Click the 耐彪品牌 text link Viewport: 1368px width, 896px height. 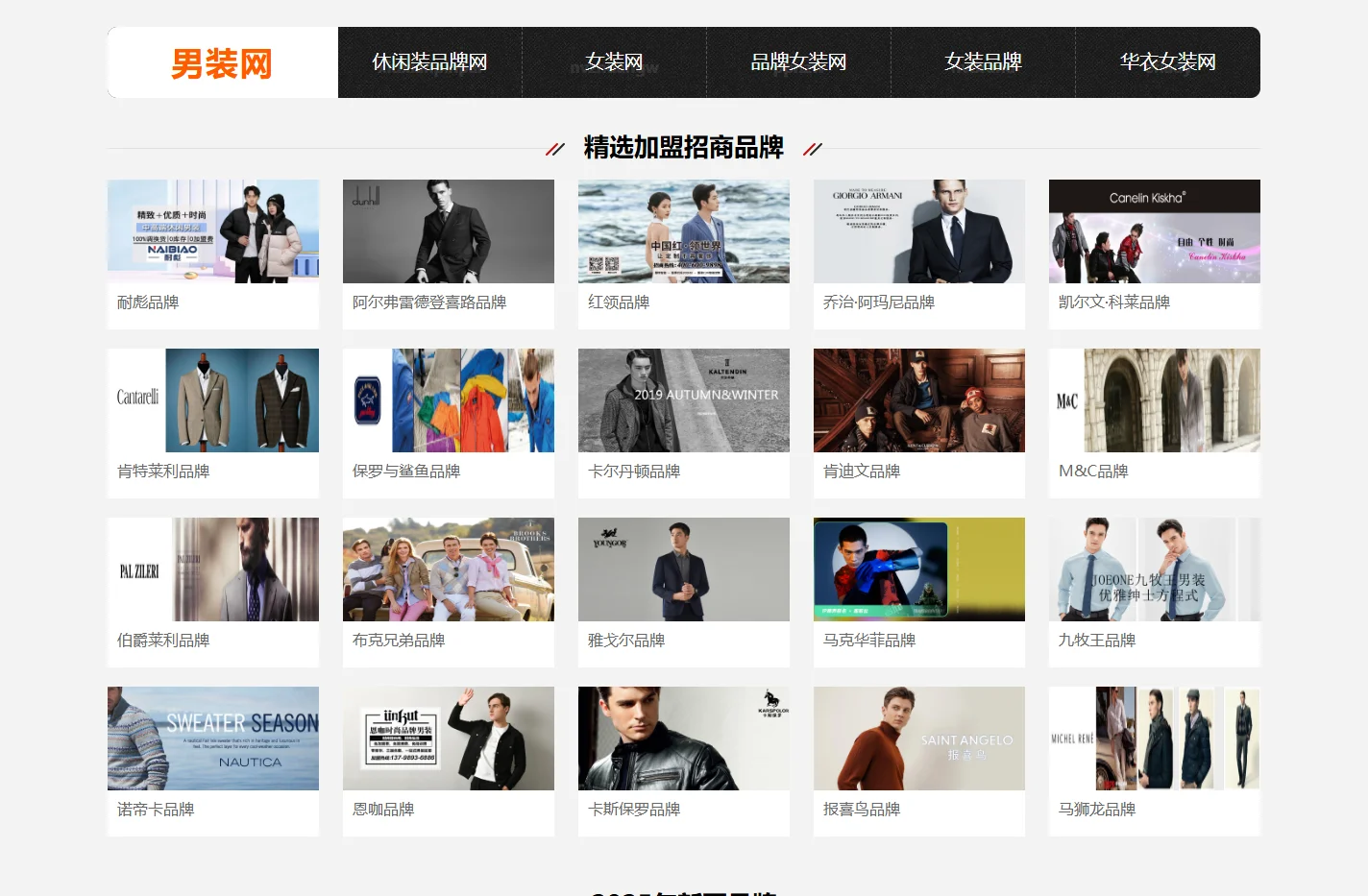tap(148, 303)
